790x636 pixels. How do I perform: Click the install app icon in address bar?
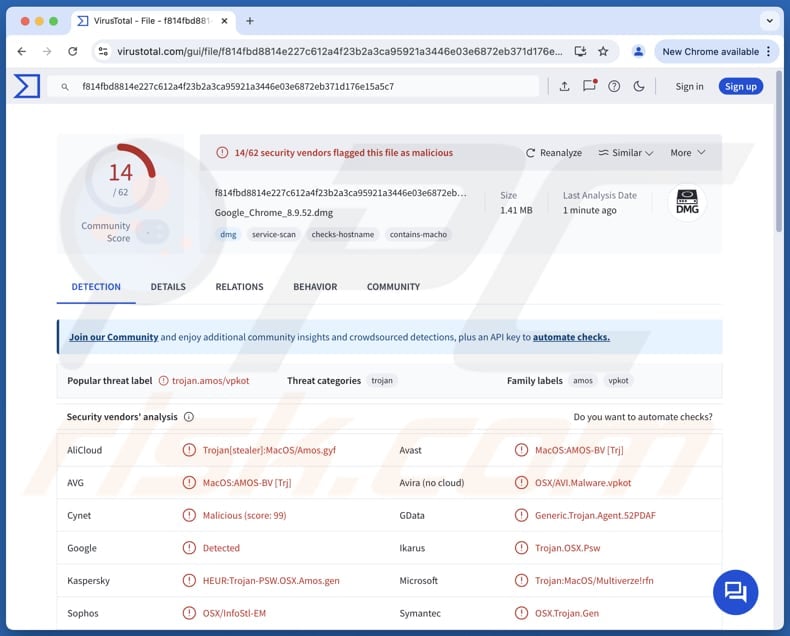(580, 51)
